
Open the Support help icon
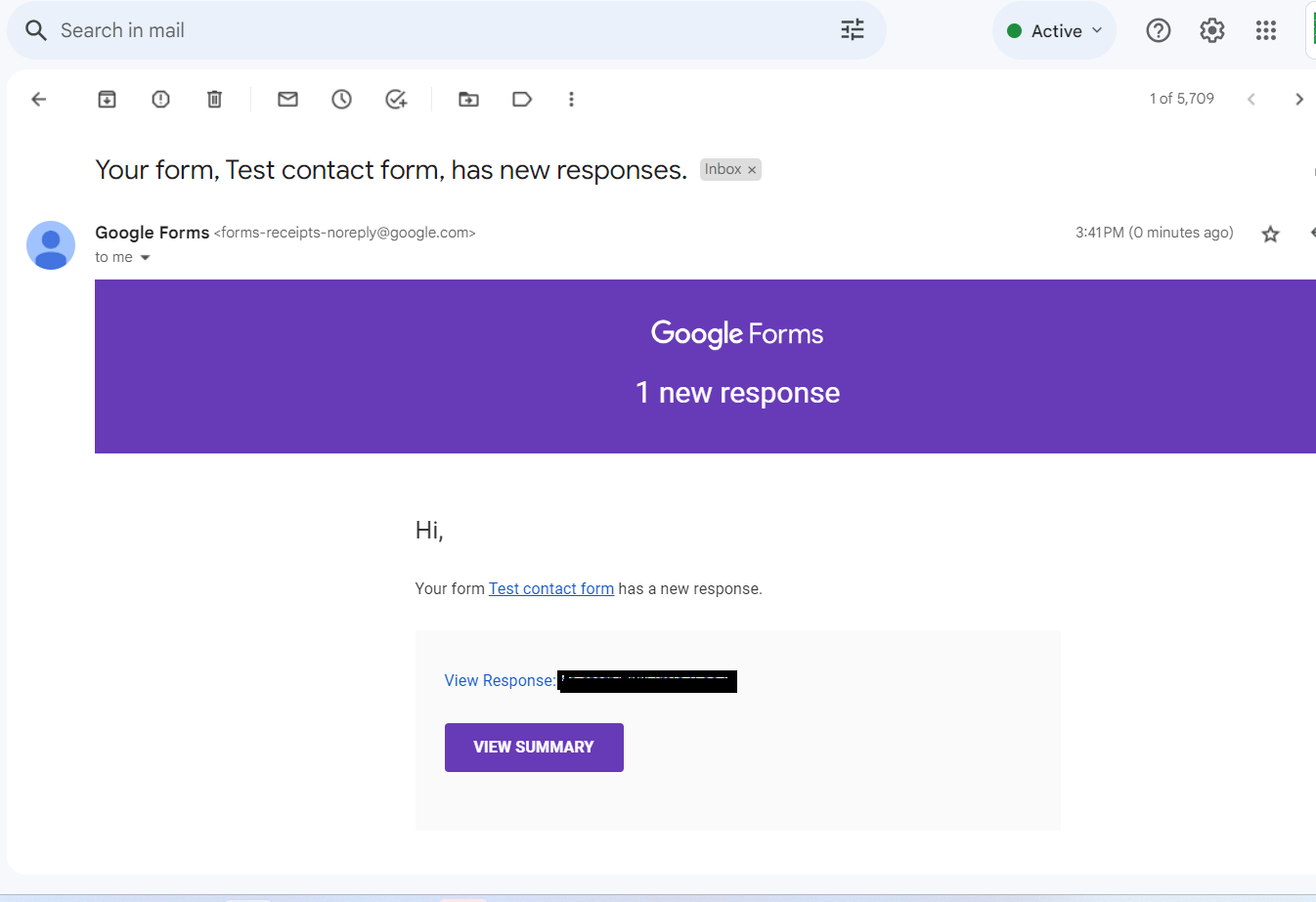point(1158,30)
